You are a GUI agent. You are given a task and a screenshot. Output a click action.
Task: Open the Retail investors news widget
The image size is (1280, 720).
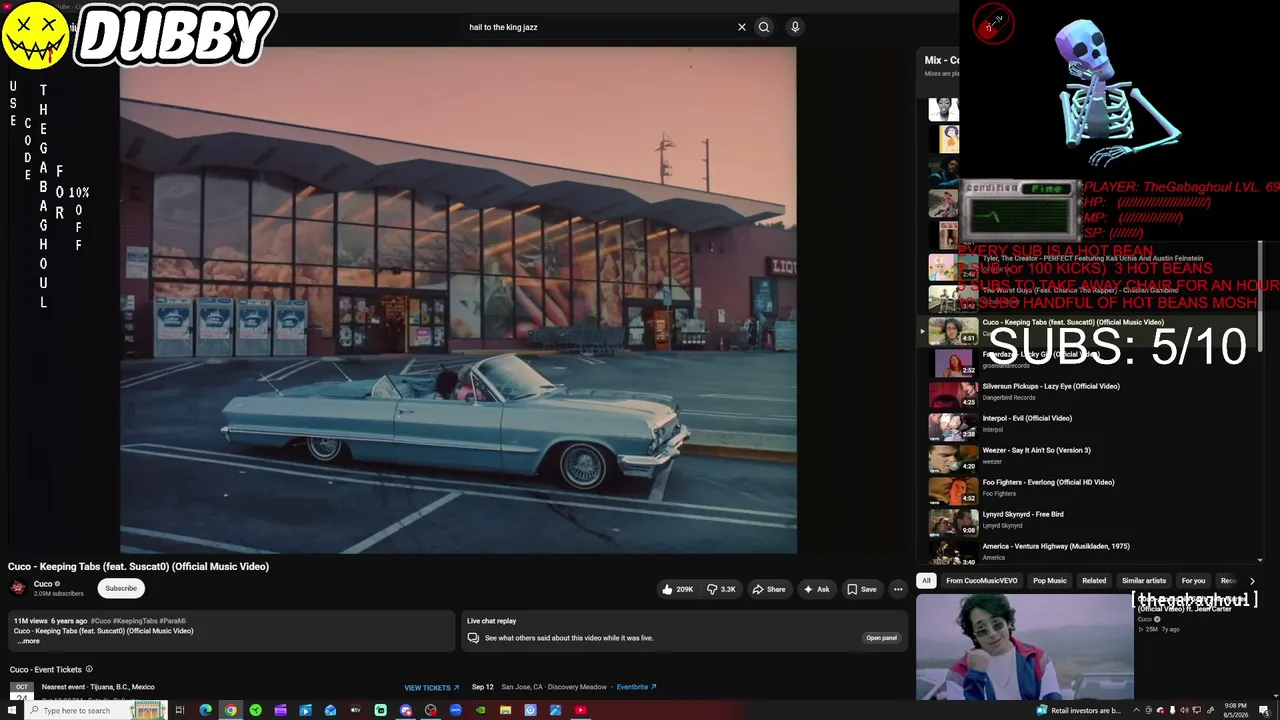[1078, 710]
